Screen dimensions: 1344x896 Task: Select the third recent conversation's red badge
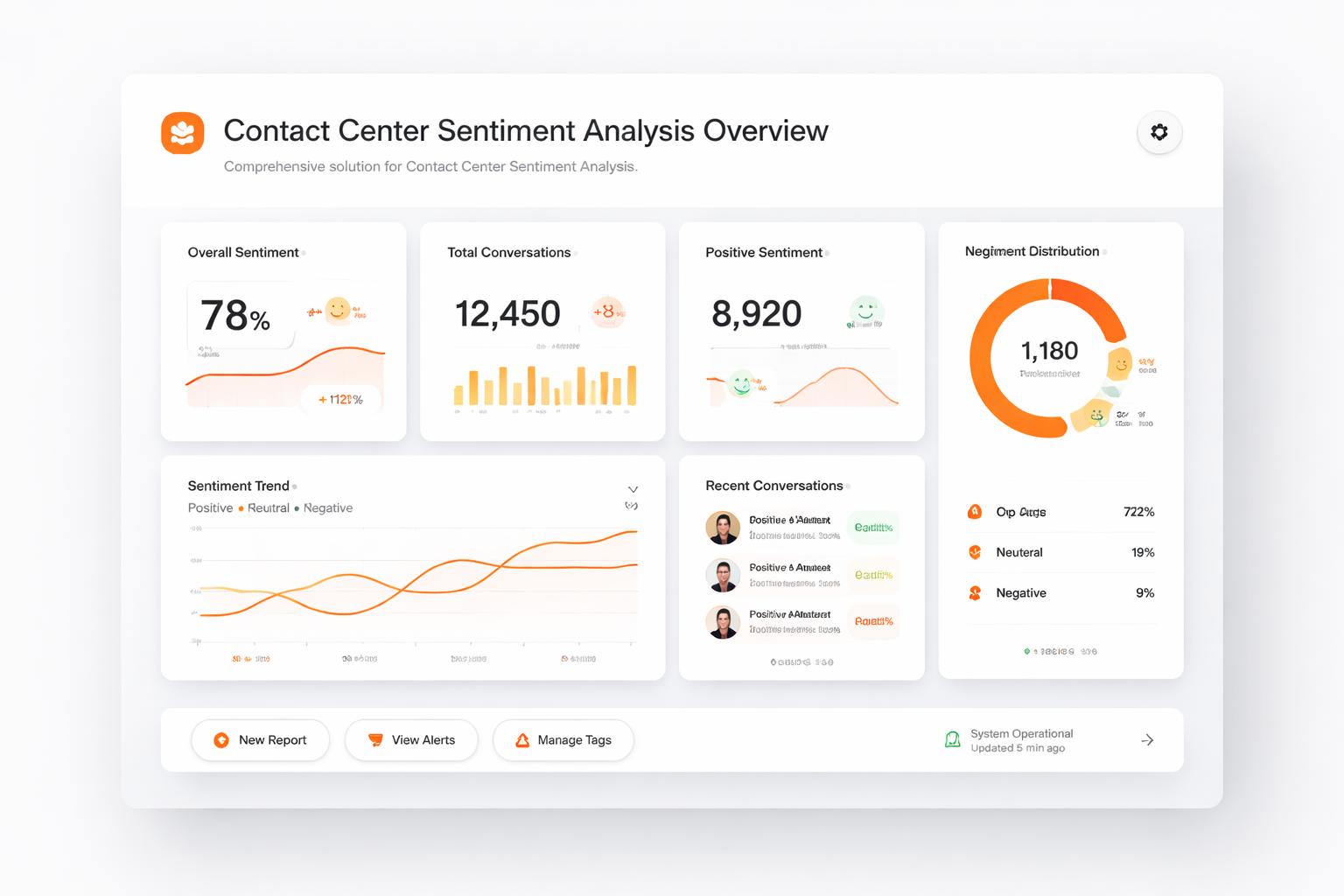click(873, 622)
